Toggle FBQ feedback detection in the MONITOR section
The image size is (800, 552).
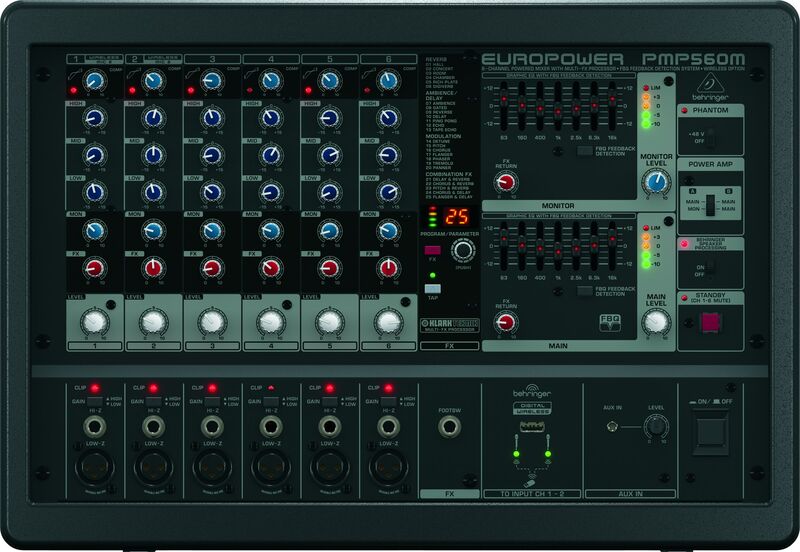pyautogui.click(x=585, y=151)
